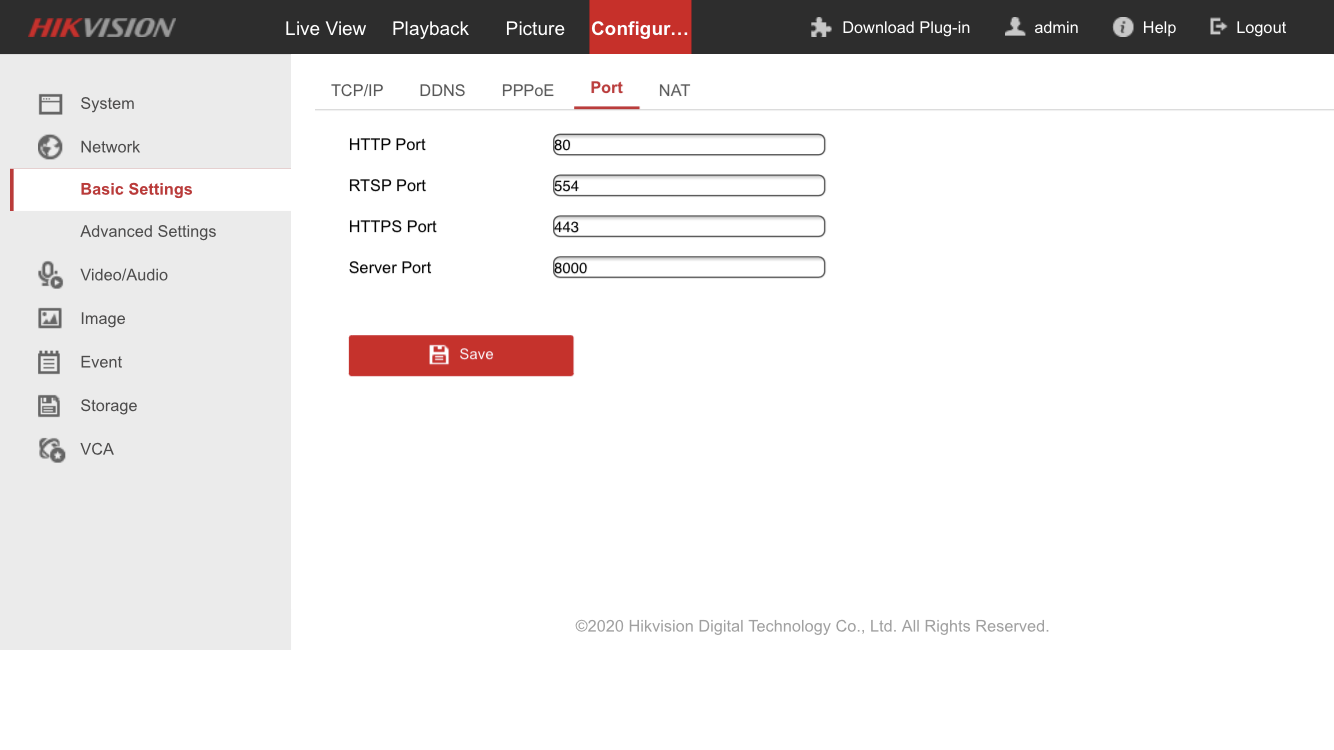Click the System monitor icon in sidebar
The image size is (1334, 750).
pyautogui.click(x=50, y=104)
